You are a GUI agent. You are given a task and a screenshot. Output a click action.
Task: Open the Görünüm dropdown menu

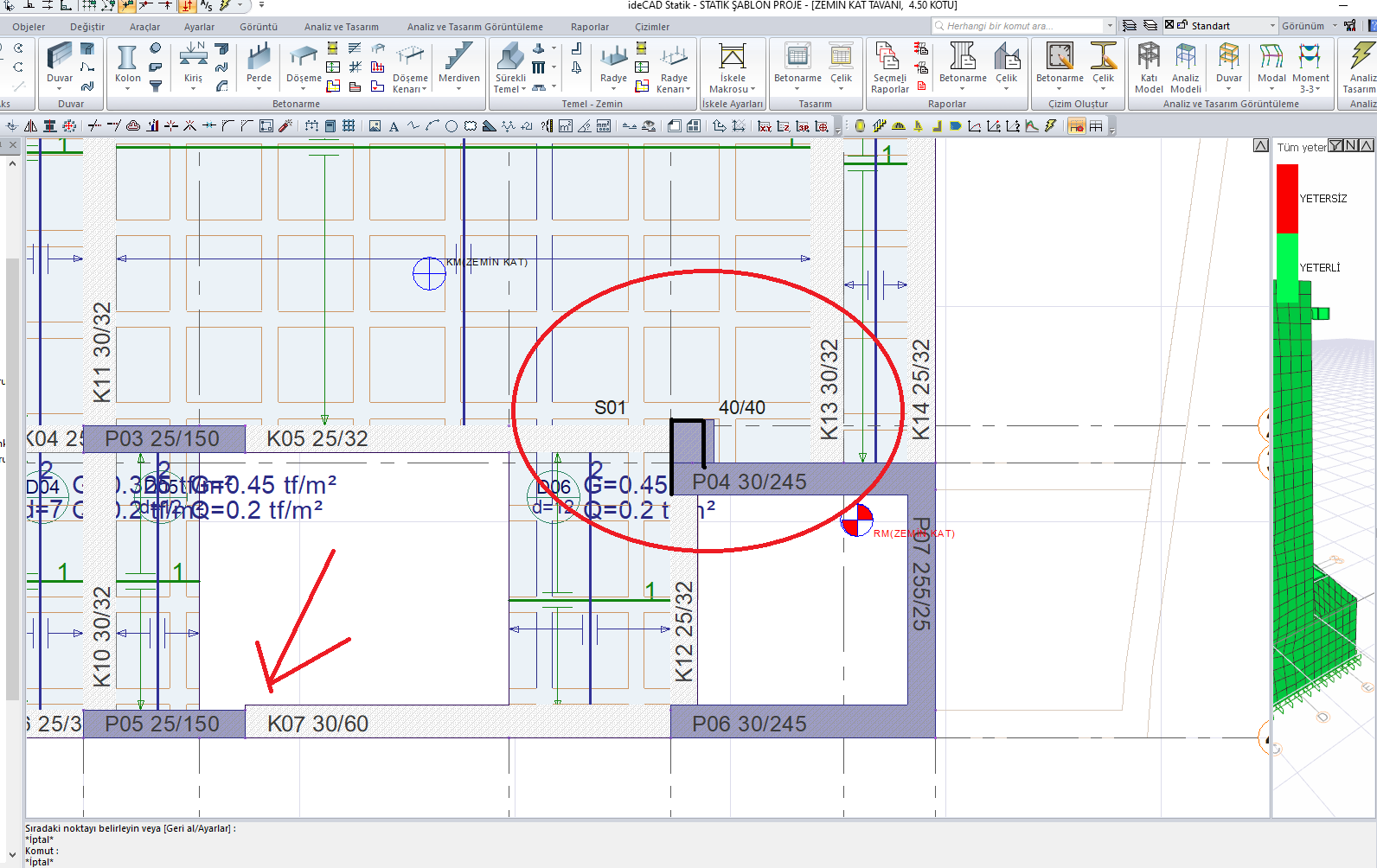(1308, 26)
